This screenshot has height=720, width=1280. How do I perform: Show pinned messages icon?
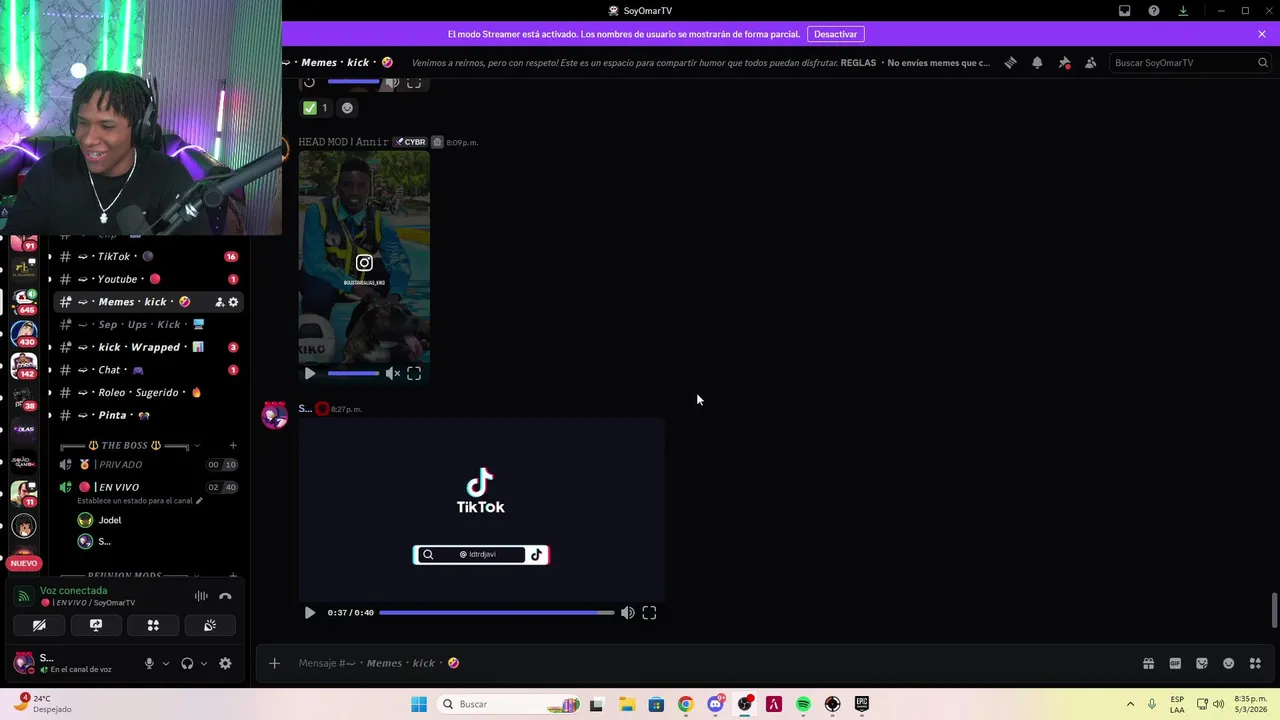tap(1064, 63)
